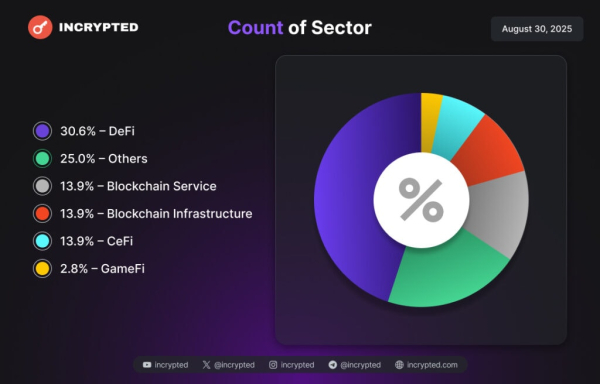Click the August 30, 2025 date badge
Viewport: 600px width, 384px height.
click(x=537, y=29)
